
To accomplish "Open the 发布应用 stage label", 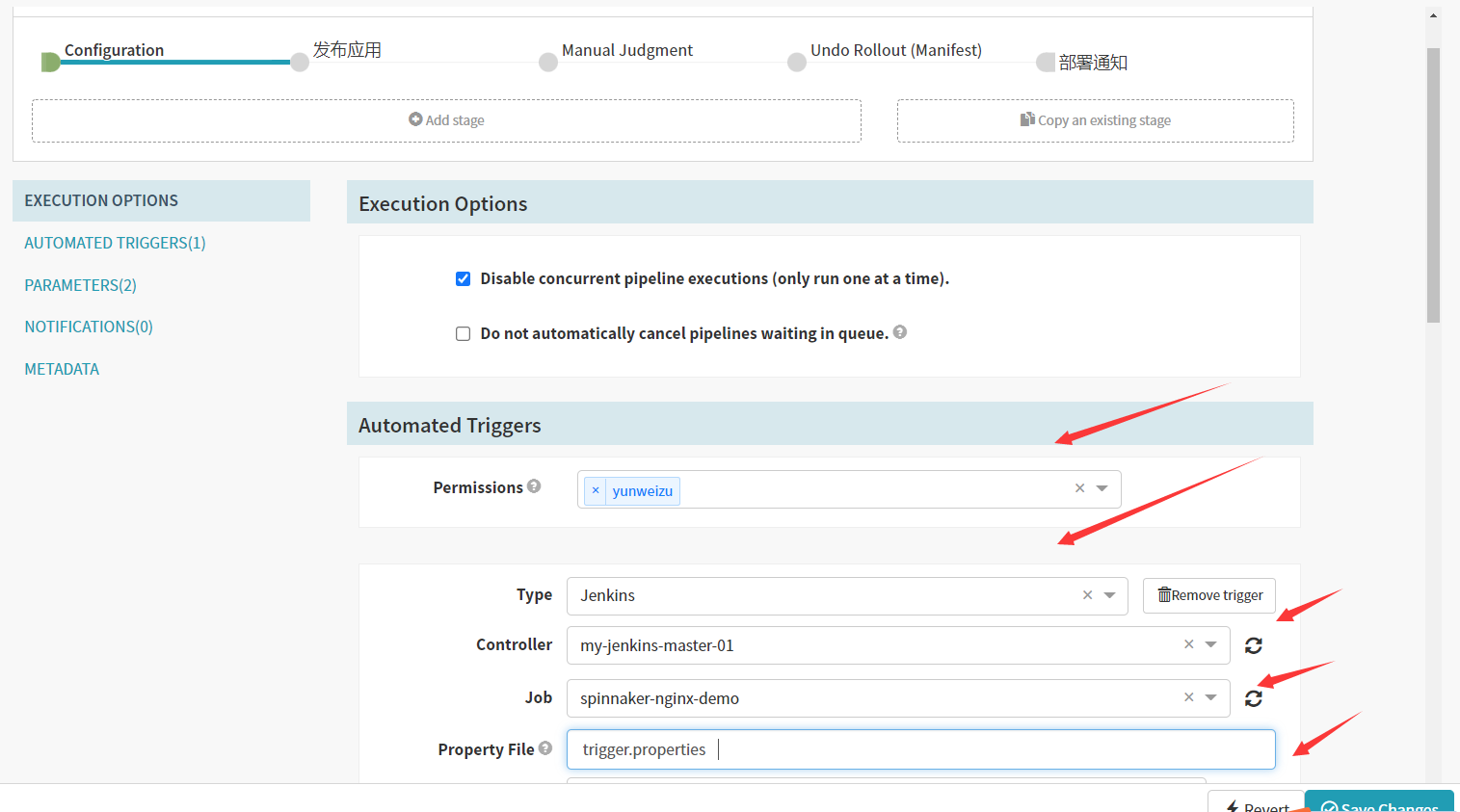I will click(347, 50).
